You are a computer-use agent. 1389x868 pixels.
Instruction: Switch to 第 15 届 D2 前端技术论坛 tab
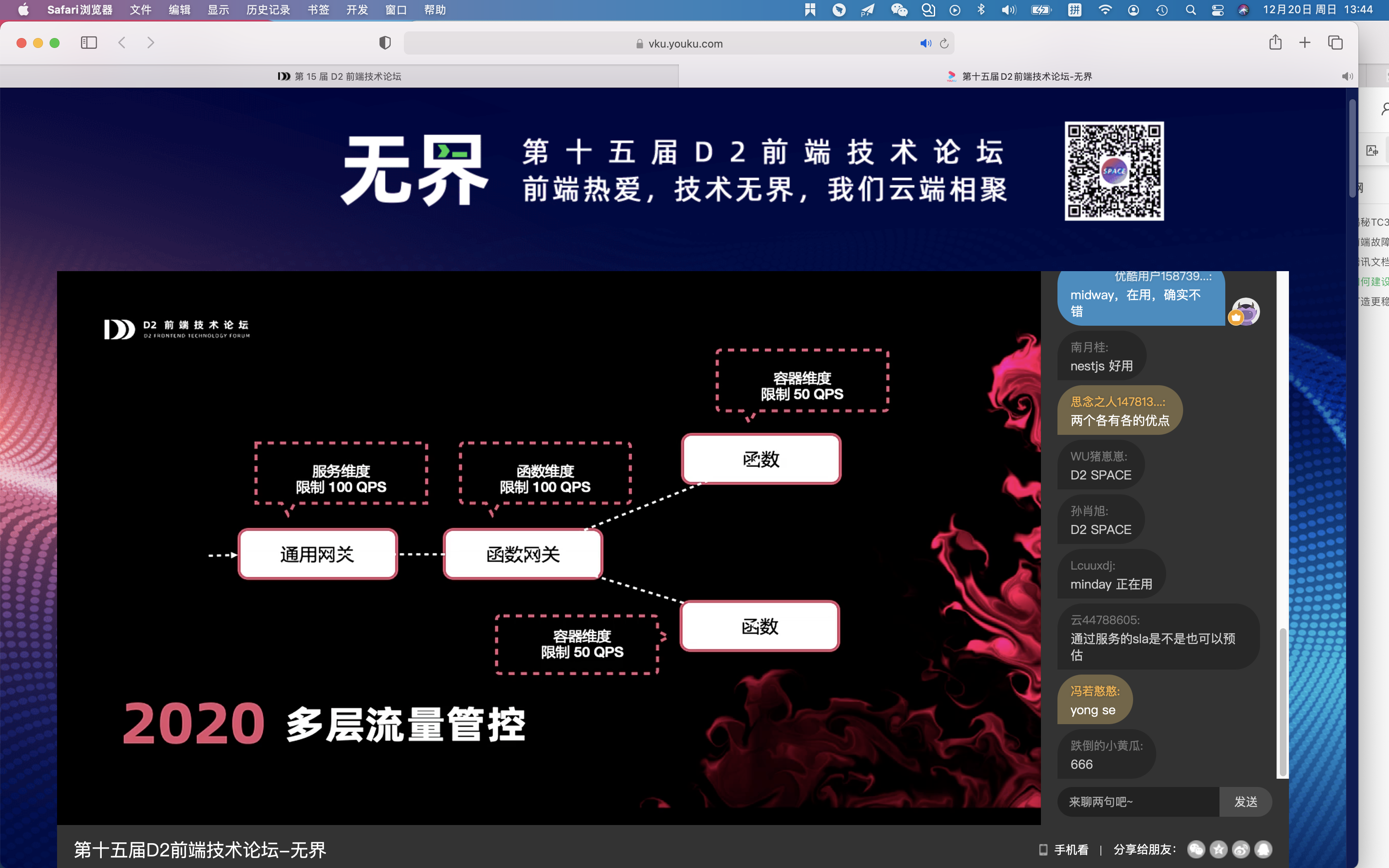point(339,76)
